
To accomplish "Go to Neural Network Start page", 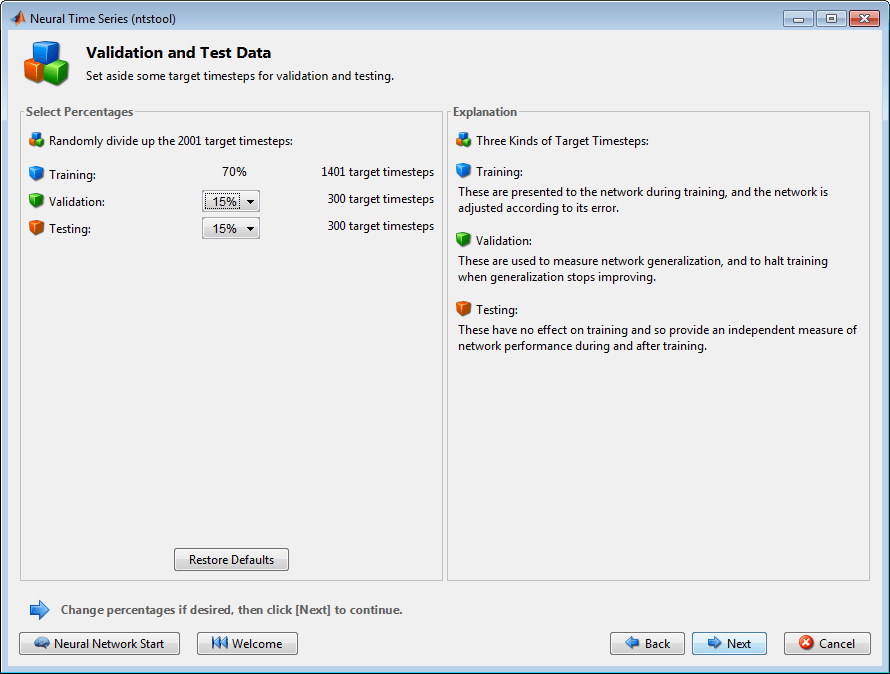I will [99, 643].
